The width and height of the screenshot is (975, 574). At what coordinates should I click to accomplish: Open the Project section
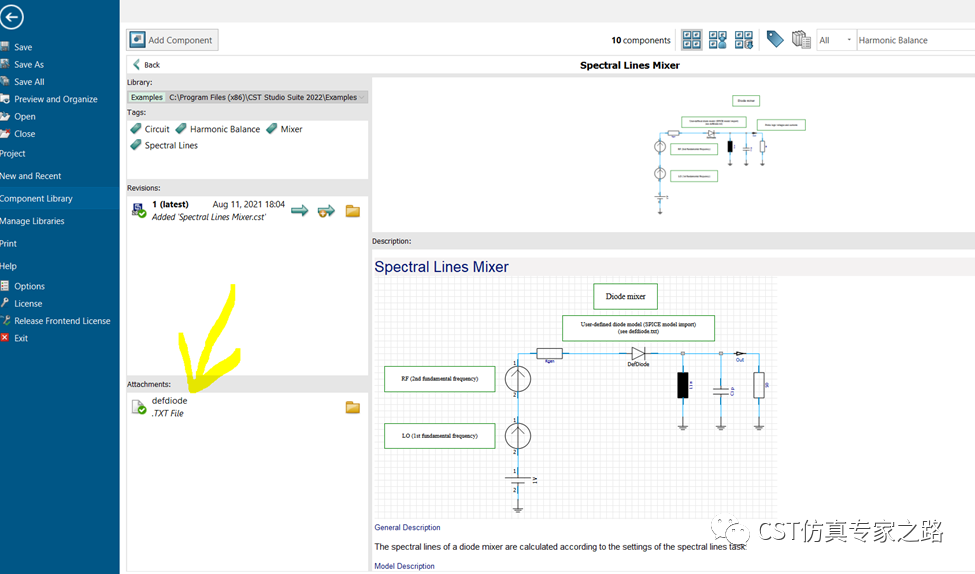point(12,154)
